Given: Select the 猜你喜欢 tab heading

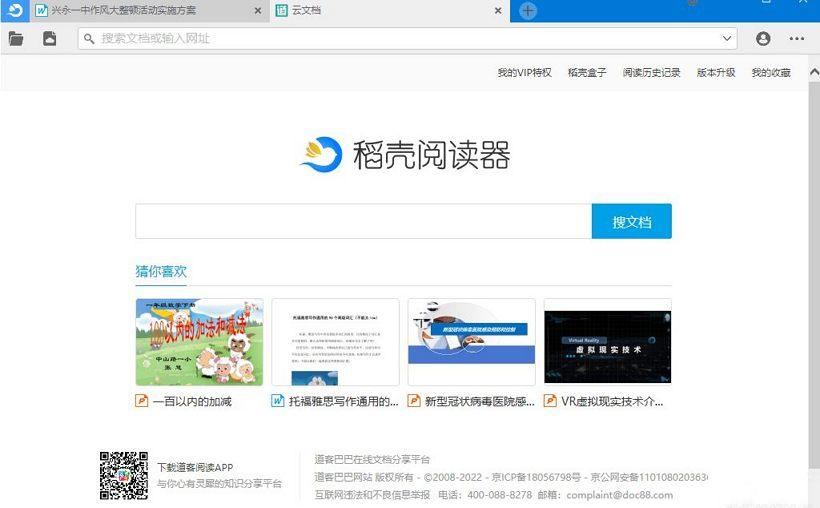Looking at the screenshot, I should [161, 272].
